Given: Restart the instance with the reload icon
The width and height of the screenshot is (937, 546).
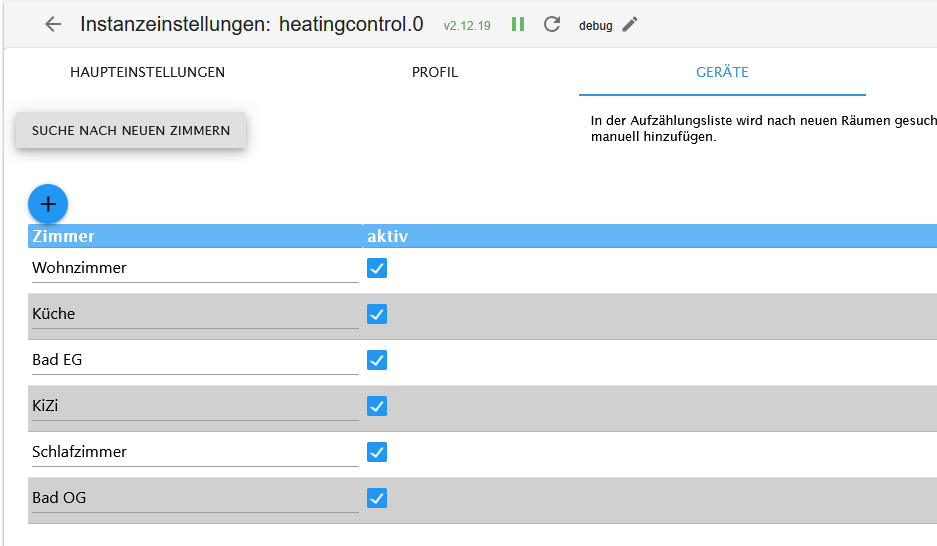Looking at the screenshot, I should [552, 24].
